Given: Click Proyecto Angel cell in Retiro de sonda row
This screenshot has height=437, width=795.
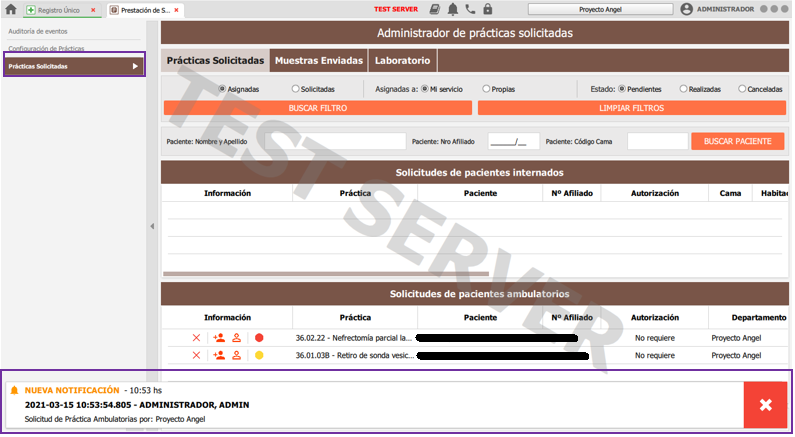Looking at the screenshot, I should [x=736, y=355].
